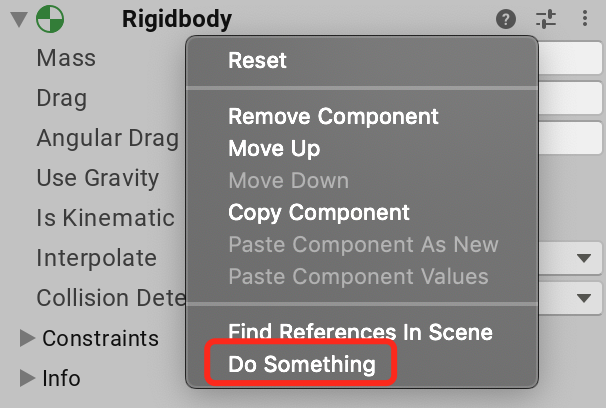Click the Use Gravity property label
Viewport: 606px width, 408px height.
(98, 178)
